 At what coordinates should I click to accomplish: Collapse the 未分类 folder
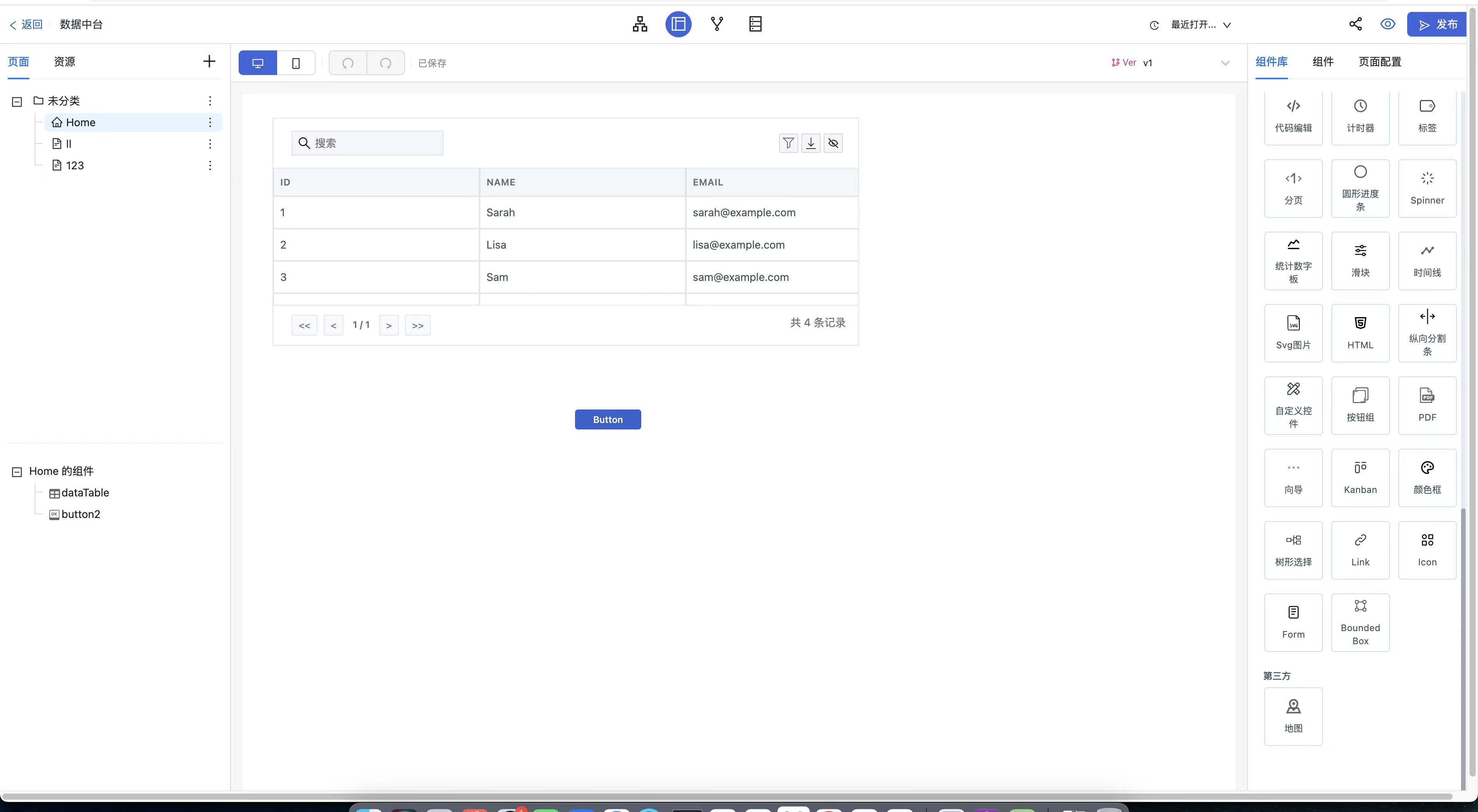click(17, 102)
